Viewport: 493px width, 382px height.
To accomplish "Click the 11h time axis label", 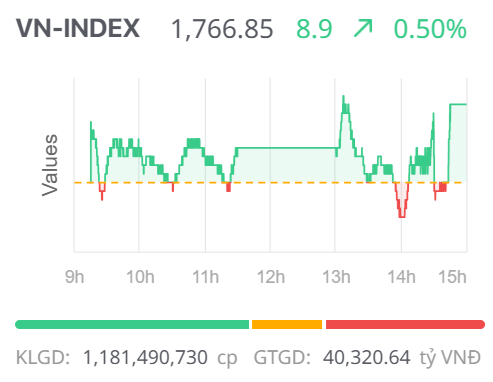I will tap(205, 277).
